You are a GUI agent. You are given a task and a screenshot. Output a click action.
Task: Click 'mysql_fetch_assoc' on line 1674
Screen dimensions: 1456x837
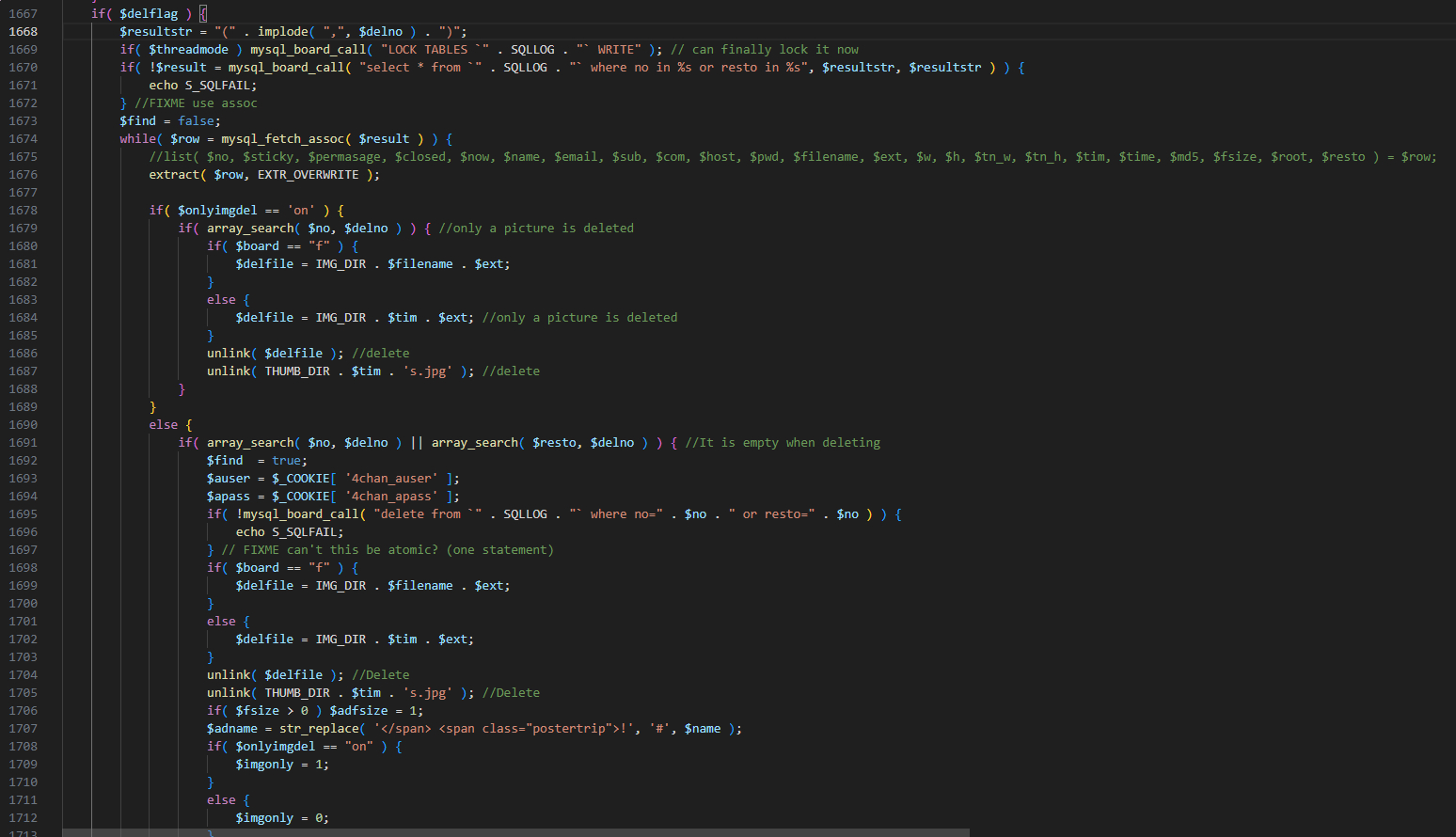282,139
